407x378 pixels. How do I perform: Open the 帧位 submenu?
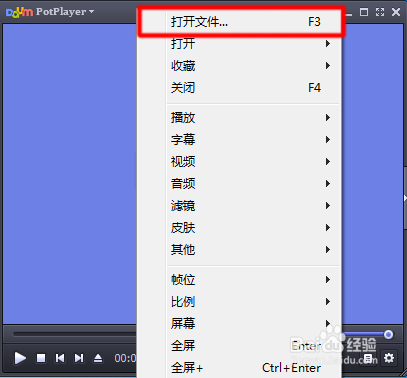coord(239,280)
